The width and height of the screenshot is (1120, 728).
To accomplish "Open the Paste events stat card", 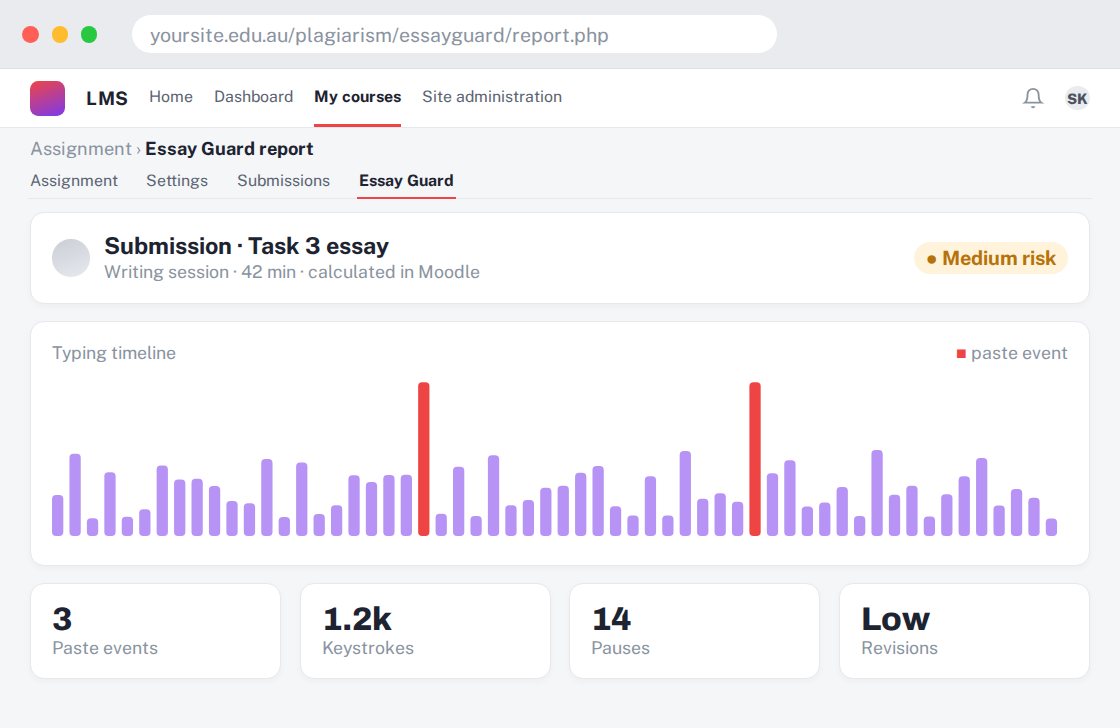I will 156,631.
